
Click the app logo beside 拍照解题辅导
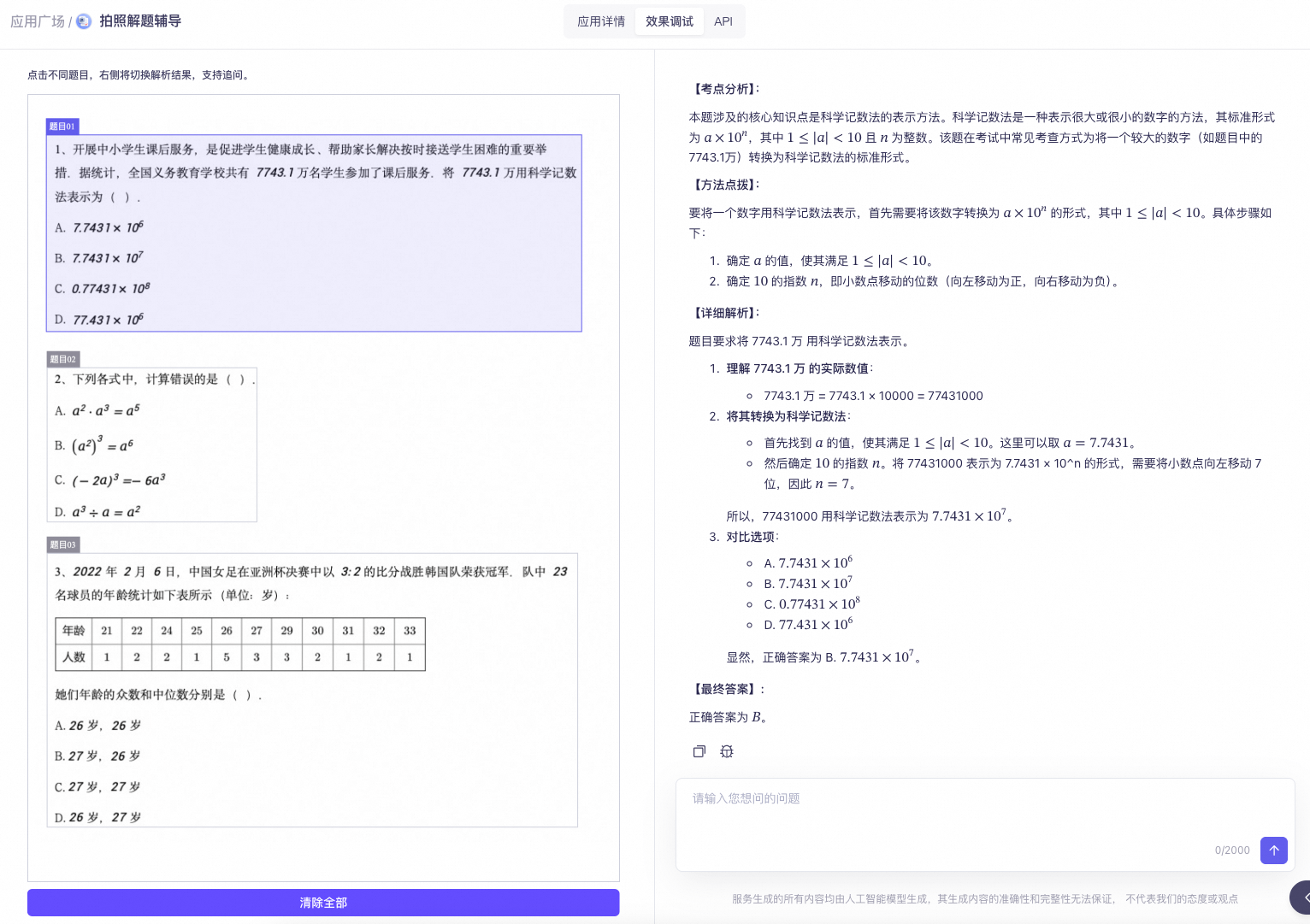(84, 21)
